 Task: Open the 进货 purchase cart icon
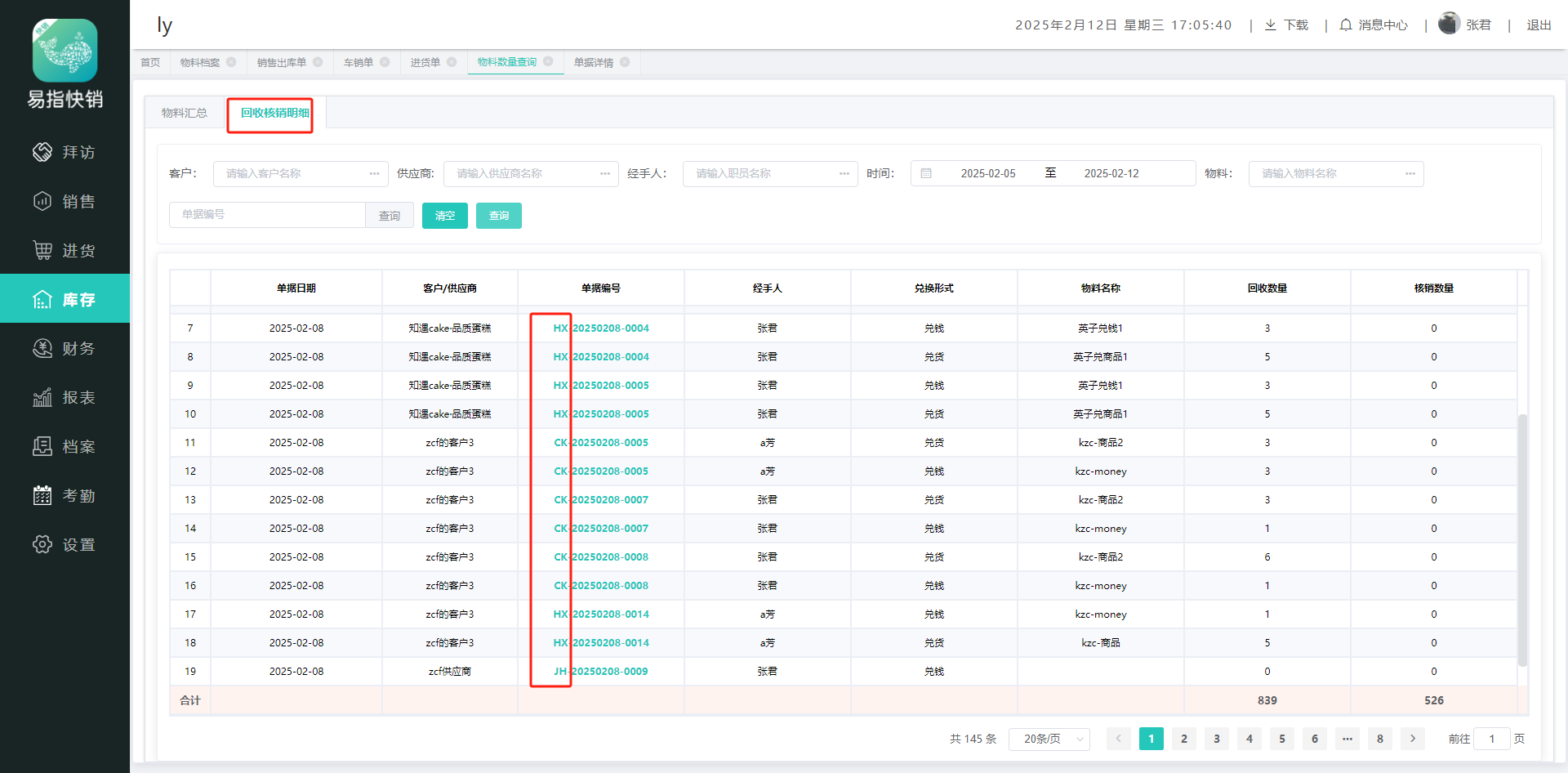coord(42,250)
